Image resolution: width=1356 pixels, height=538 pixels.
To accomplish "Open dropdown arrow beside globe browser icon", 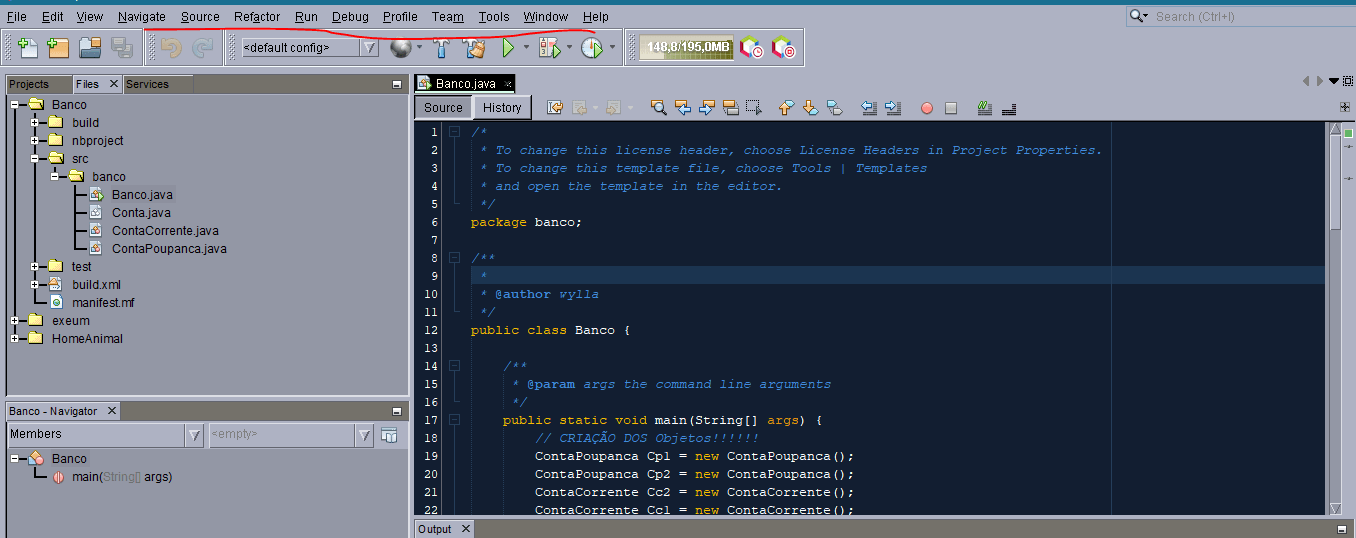I will [x=419, y=47].
